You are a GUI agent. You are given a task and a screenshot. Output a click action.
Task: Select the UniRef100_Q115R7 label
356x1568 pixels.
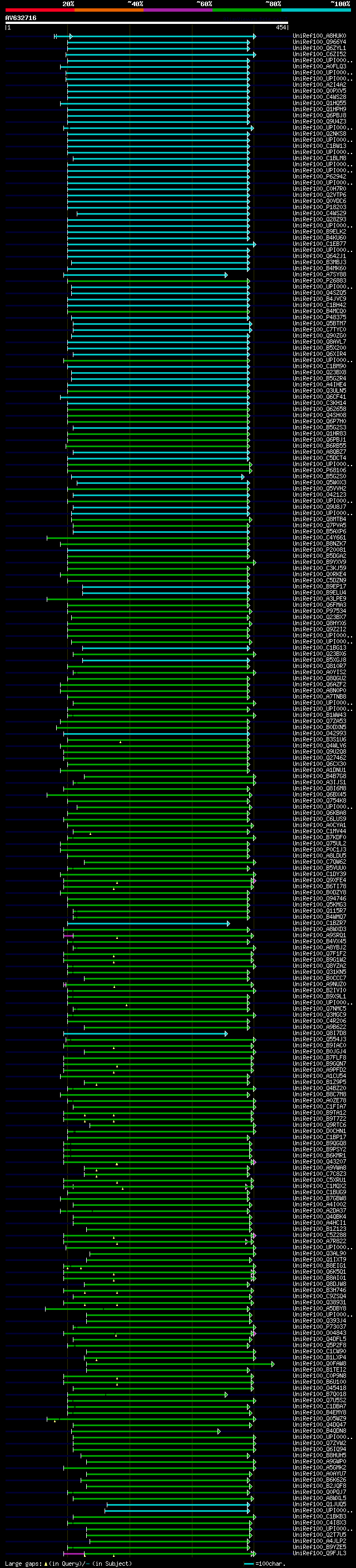pyautogui.click(x=319, y=911)
